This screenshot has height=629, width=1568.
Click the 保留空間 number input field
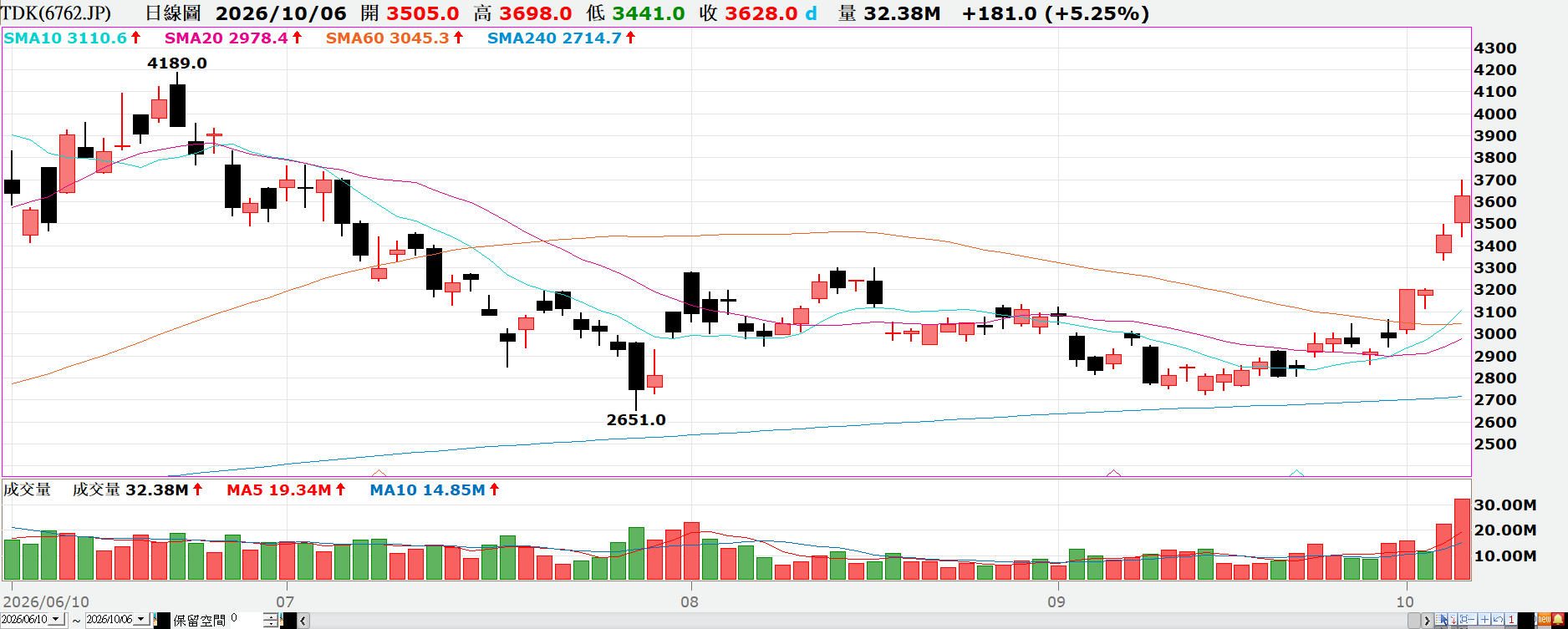(247, 620)
